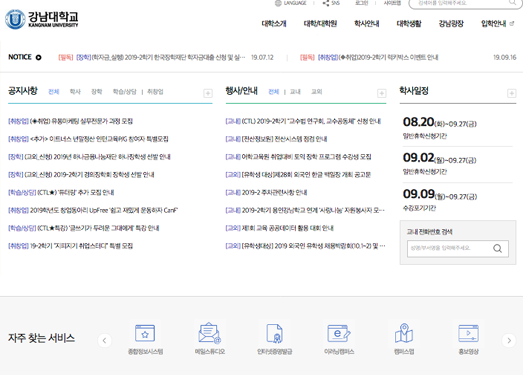Viewport: 523px width, 375px height.
Task: Open the 대학/대학원 main menu
Action: 320,24
